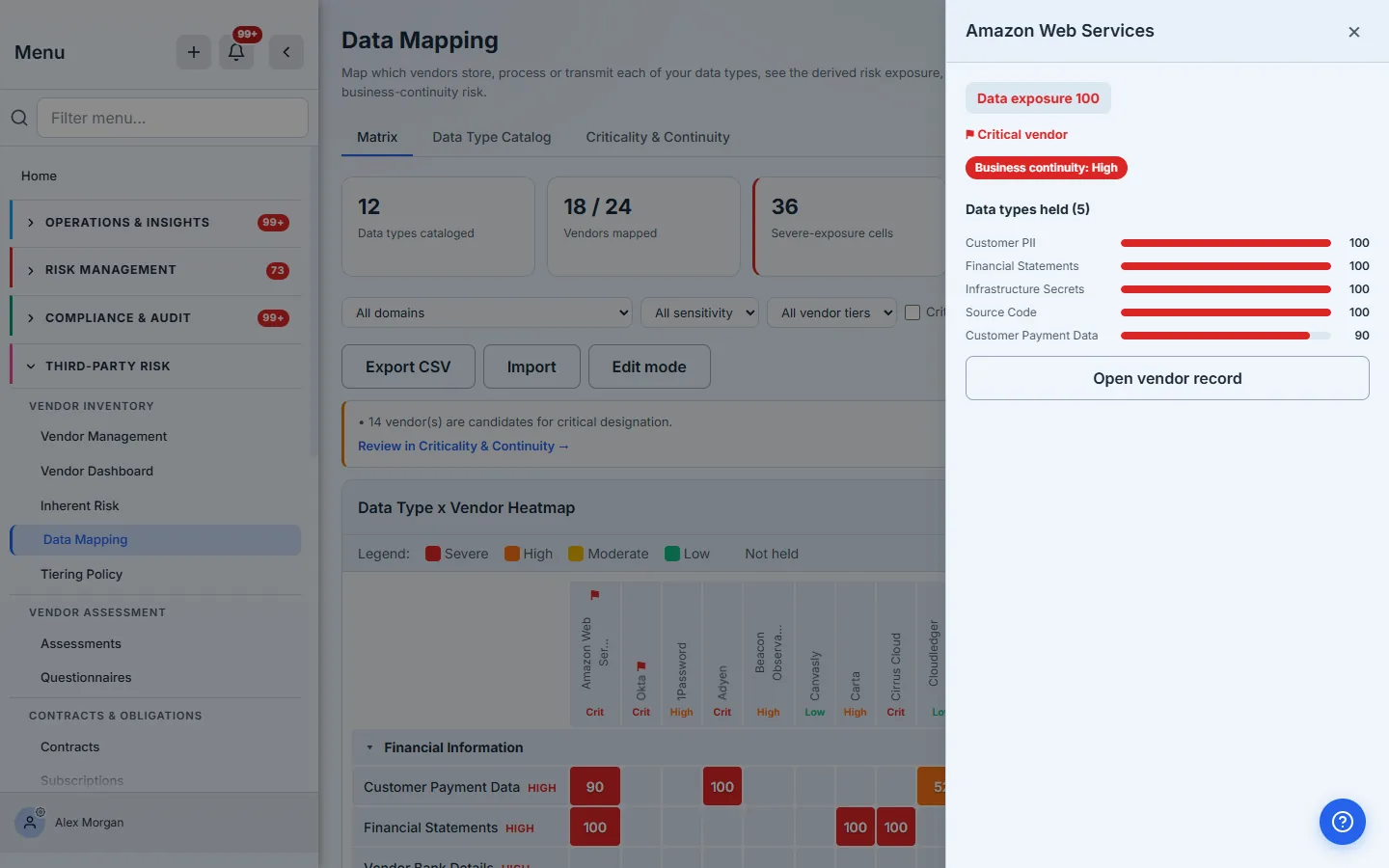This screenshot has height=868, width=1389.
Task: Switch to the Matrix tab
Action: pyautogui.click(x=377, y=137)
